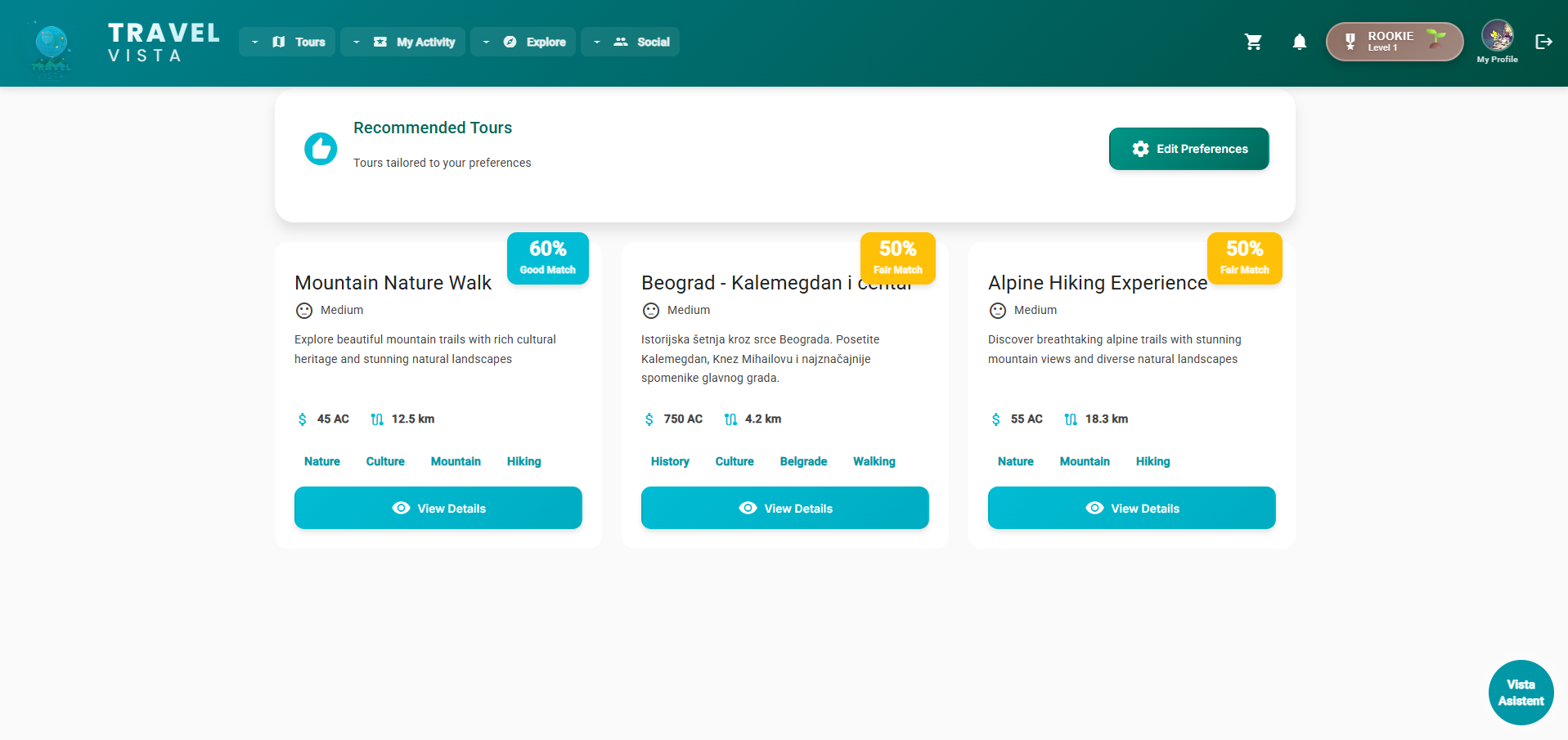Select the Belgrade tag
This screenshot has width=1568, height=740.
pyautogui.click(x=803, y=461)
